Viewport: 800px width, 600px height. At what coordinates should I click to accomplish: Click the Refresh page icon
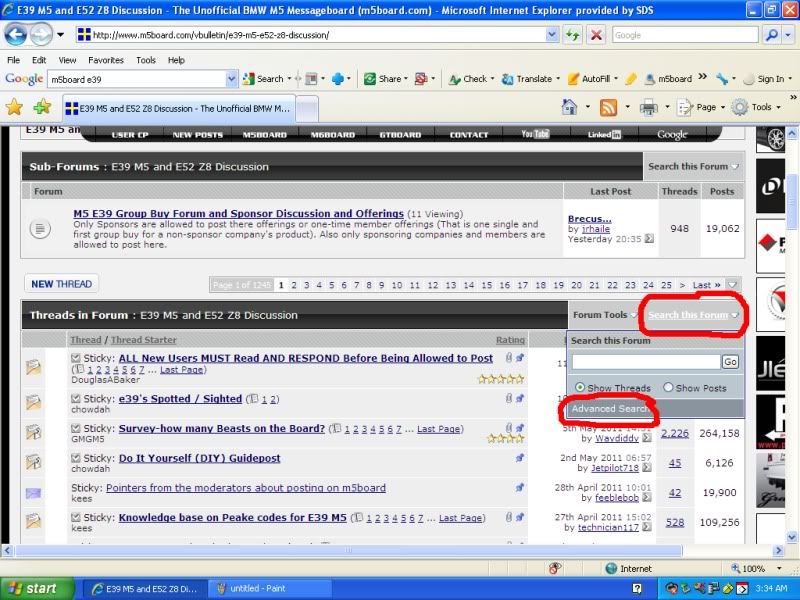pyautogui.click(x=572, y=34)
